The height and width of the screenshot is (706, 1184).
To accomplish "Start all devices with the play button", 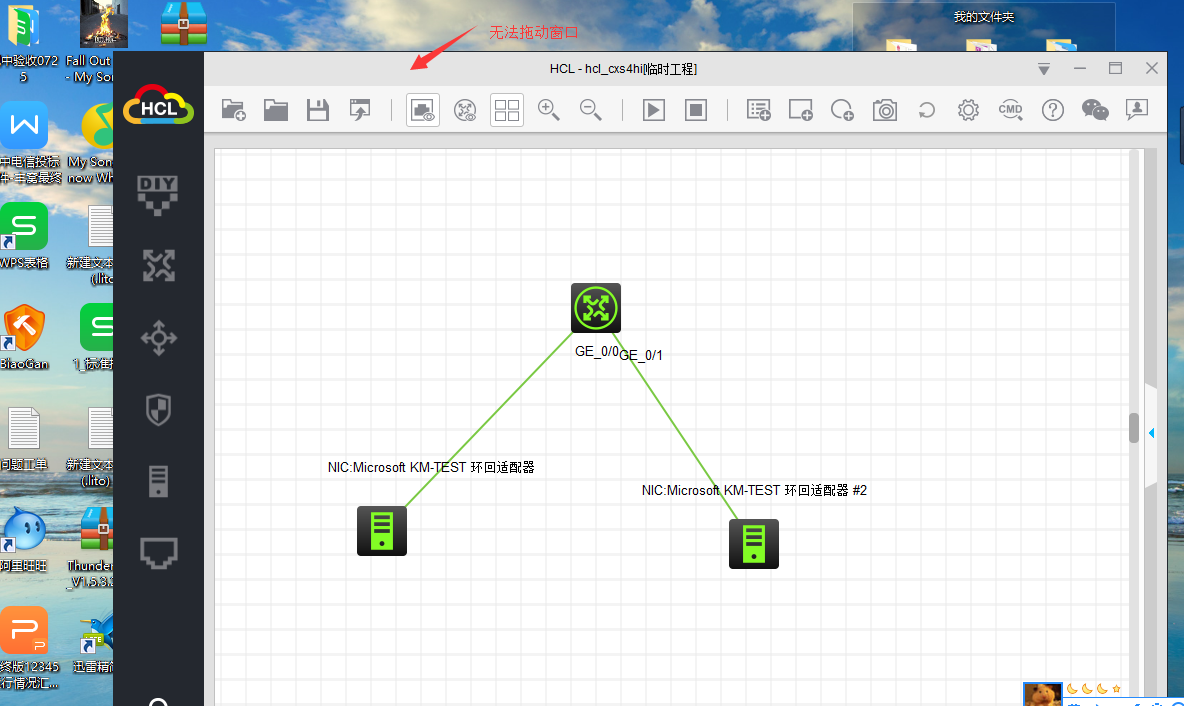I will (654, 110).
